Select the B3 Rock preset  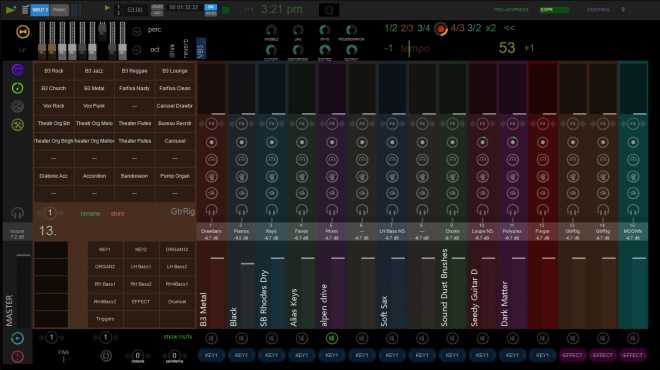tap(53, 71)
